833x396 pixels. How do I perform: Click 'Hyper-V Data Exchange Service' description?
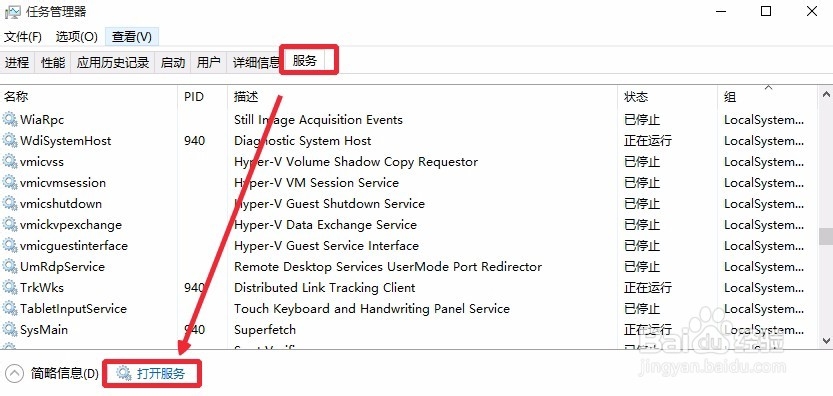325,224
